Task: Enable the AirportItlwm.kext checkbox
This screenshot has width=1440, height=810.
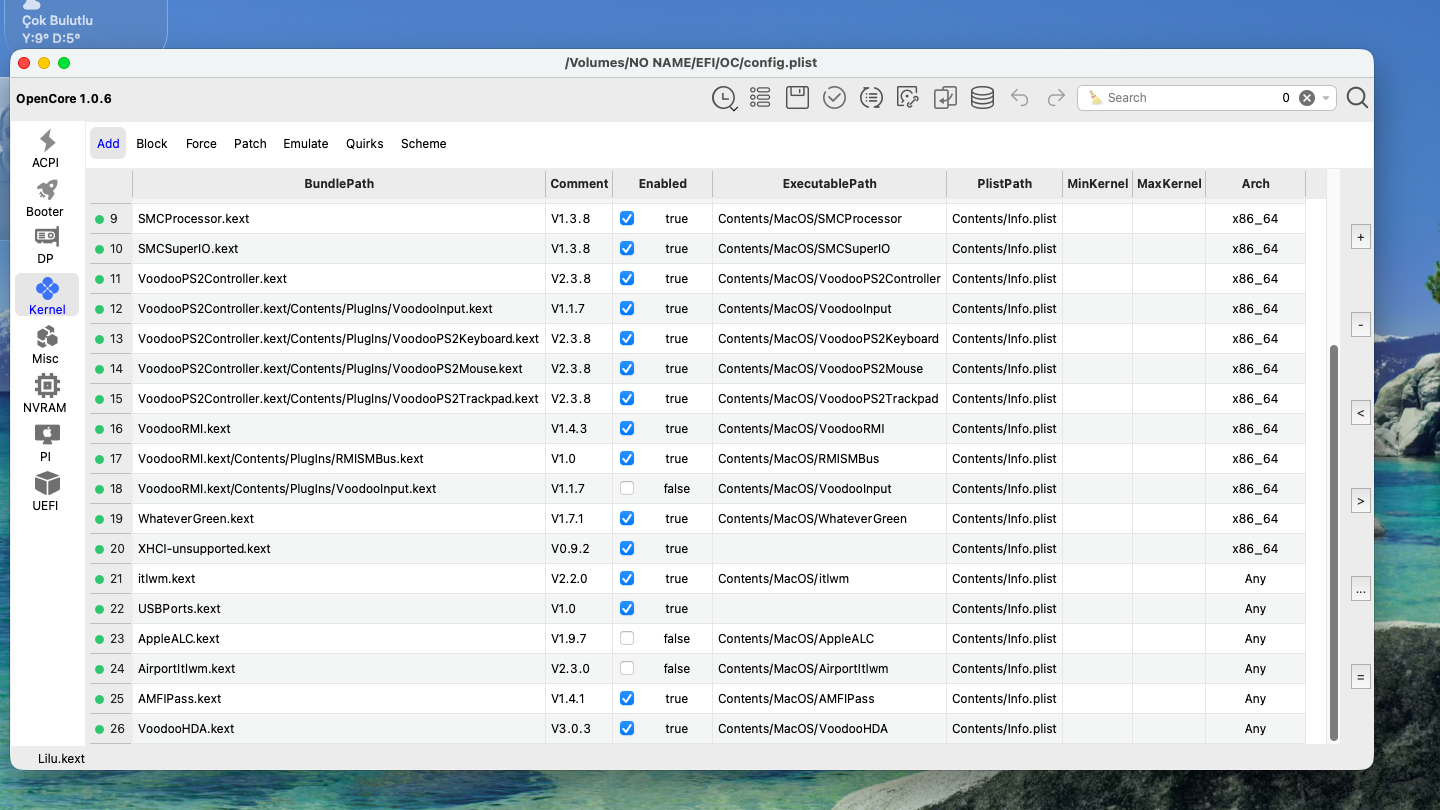Action: [627, 668]
